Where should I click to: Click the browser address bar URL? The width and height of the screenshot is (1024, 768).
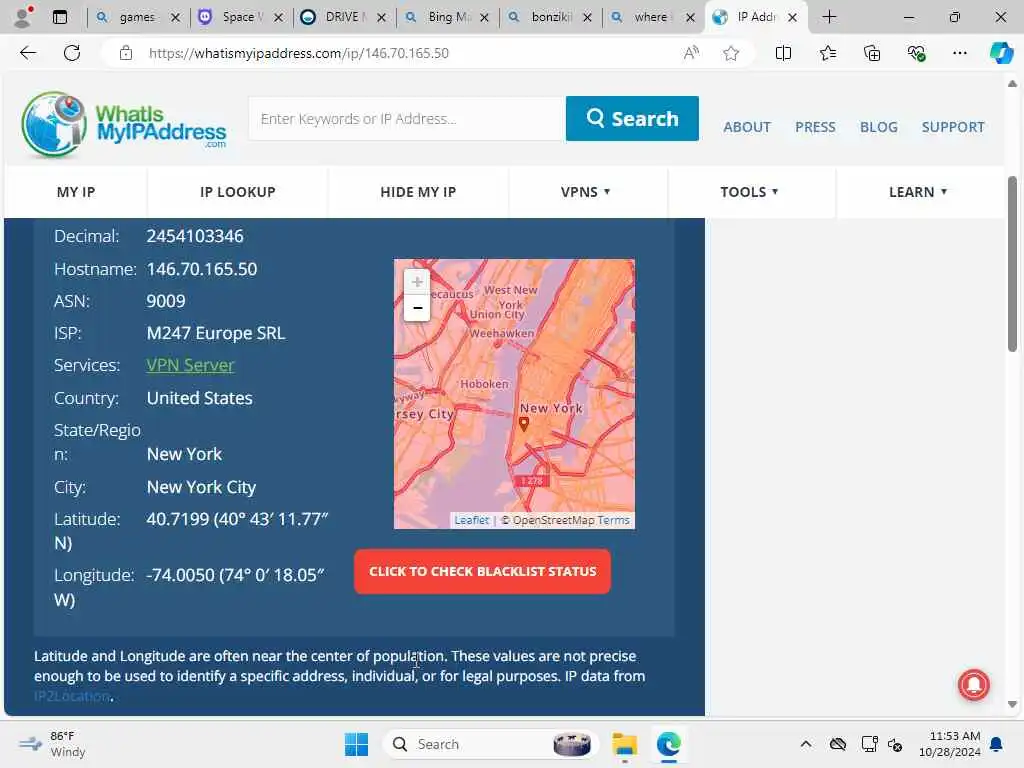click(298, 53)
